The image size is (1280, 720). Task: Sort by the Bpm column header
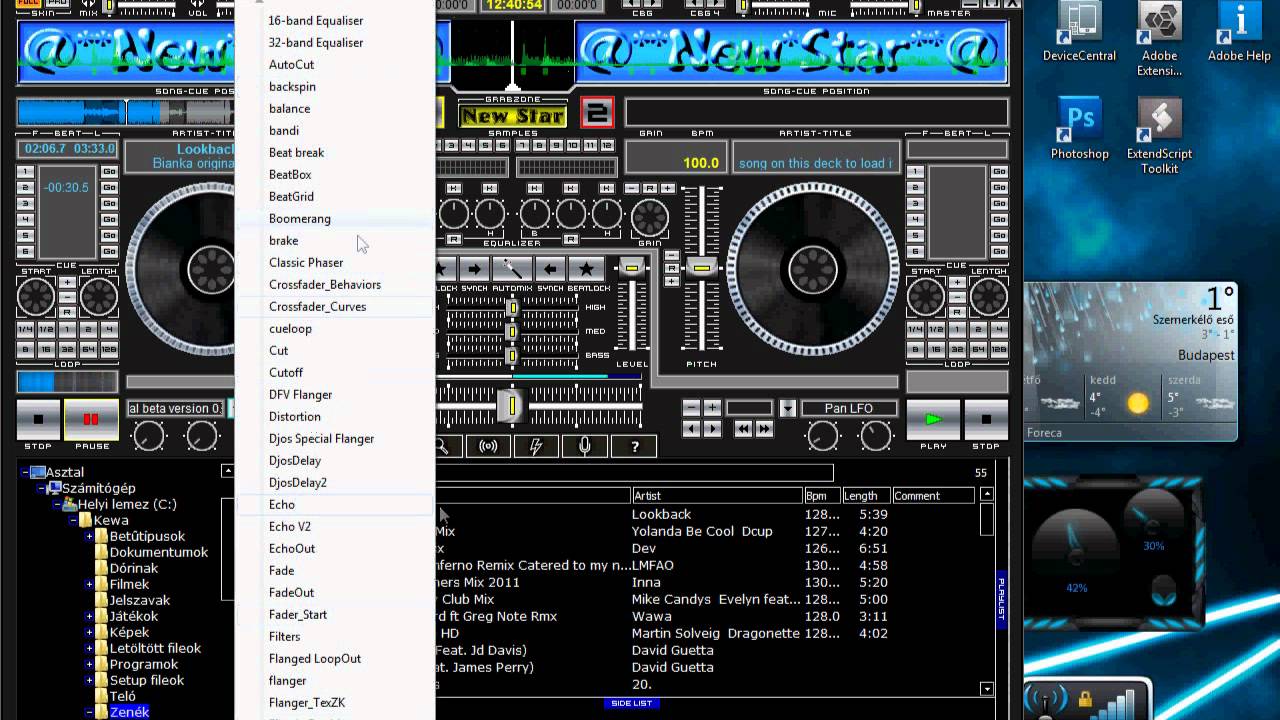[822, 496]
